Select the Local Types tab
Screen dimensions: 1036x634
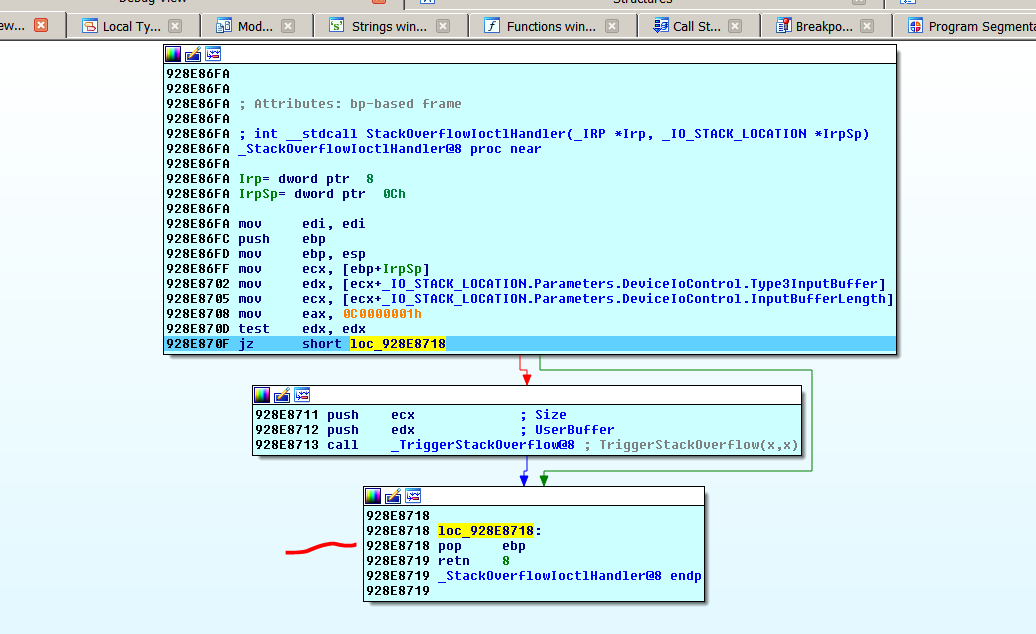pyautogui.click(x=131, y=27)
